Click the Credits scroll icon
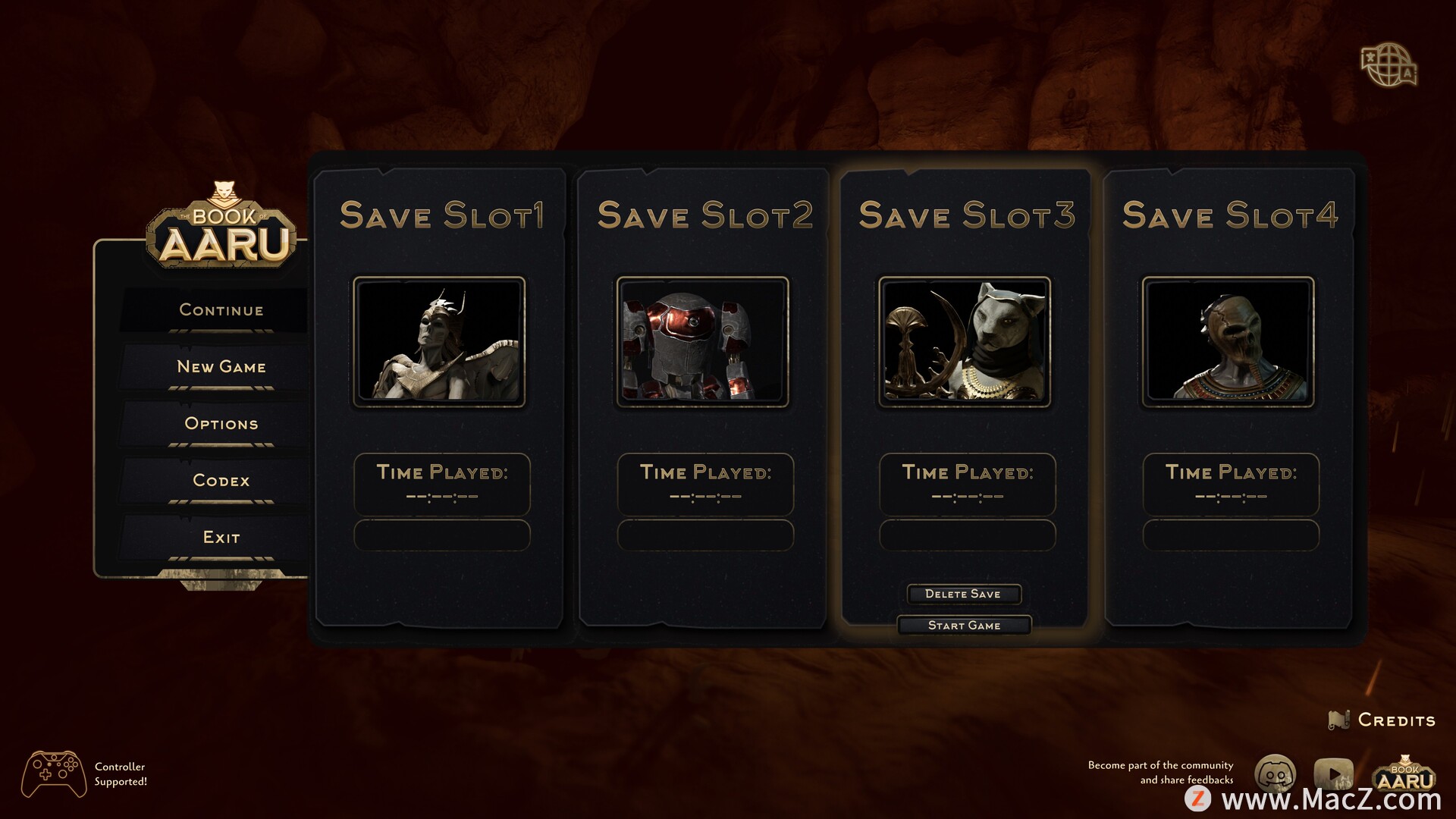The width and height of the screenshot is (1456, 819). click(x=1339, y=720)
